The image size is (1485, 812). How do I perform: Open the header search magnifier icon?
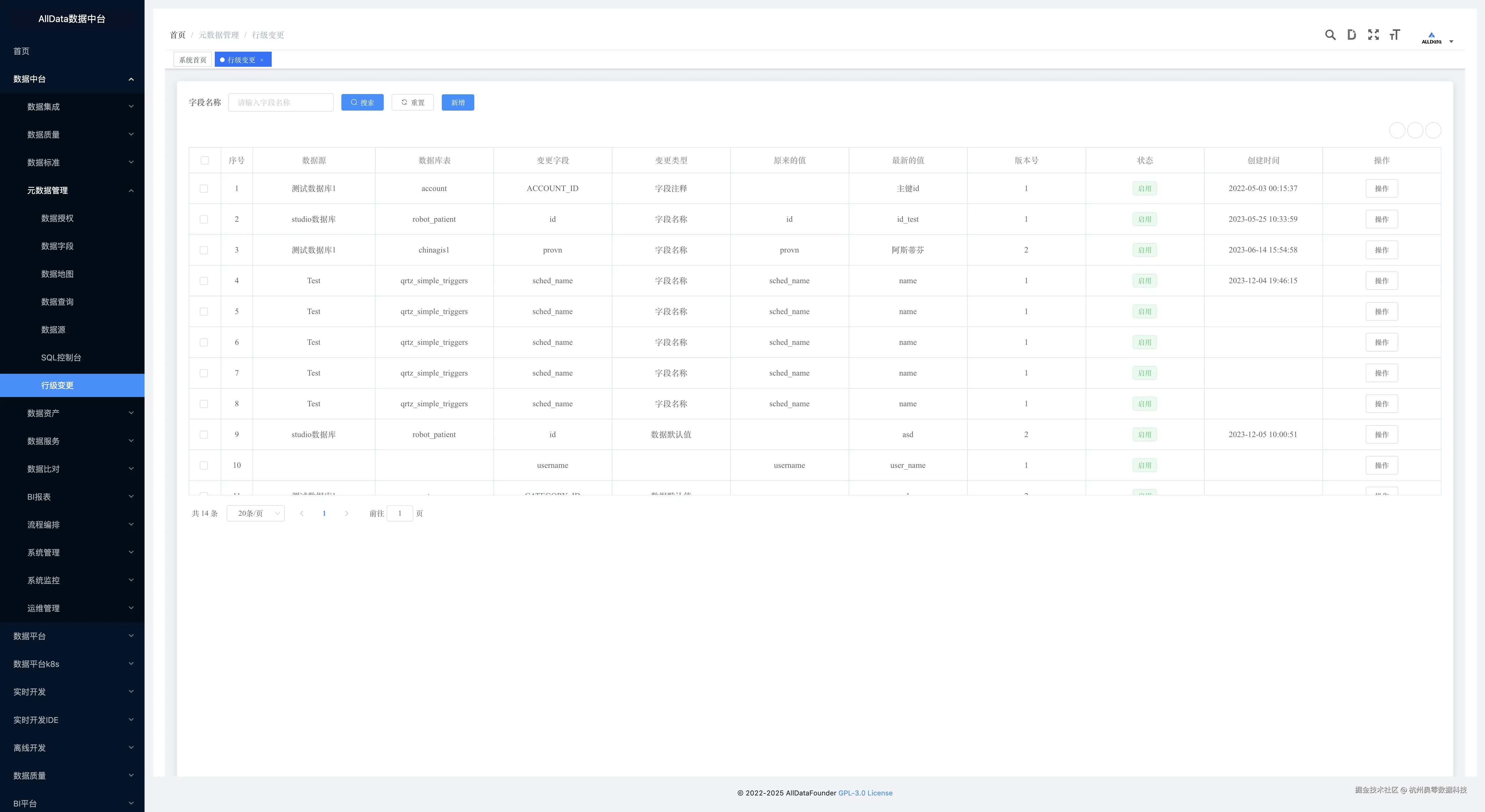1330,35
